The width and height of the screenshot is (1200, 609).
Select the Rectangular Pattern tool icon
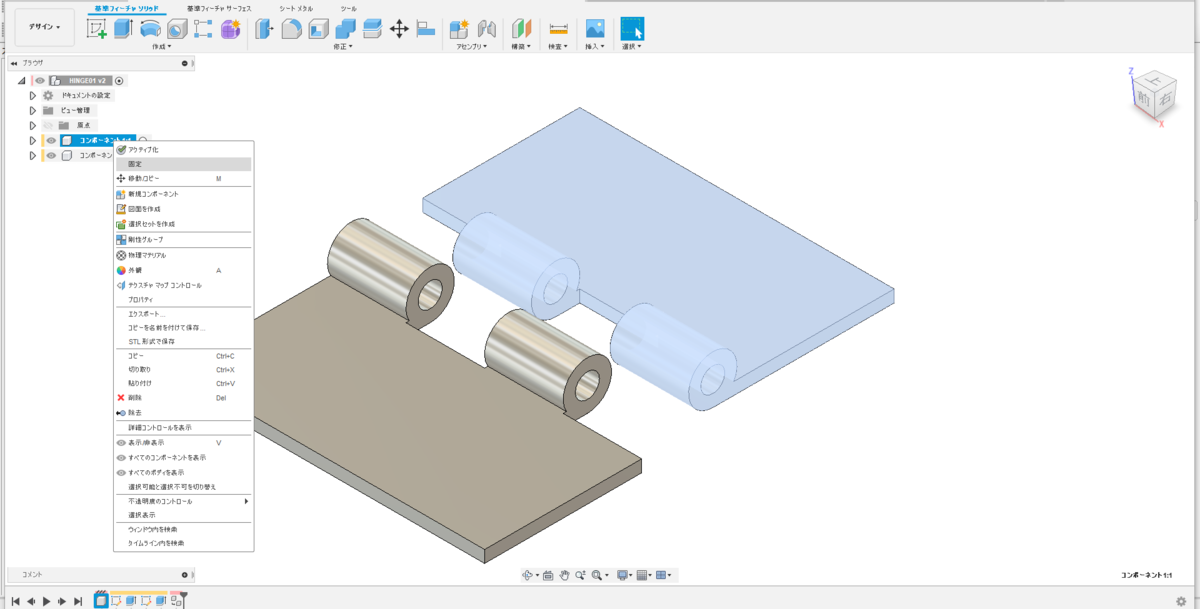tap(203, 29)
